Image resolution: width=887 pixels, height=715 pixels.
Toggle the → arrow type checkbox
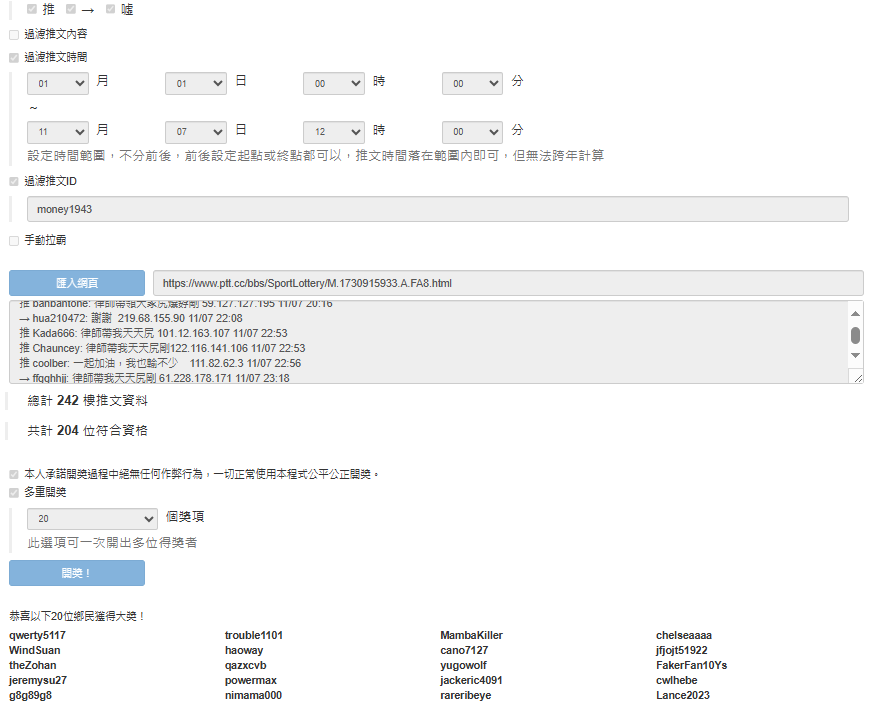click(71, 9)
